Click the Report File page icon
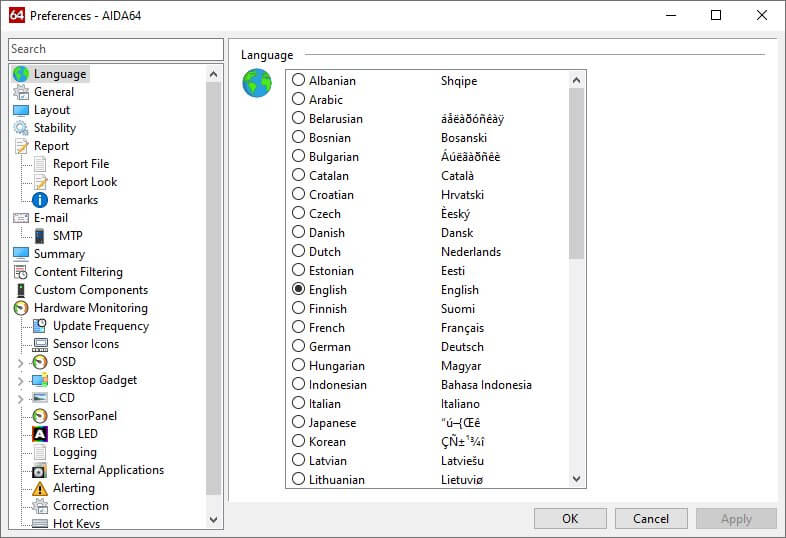 point(40,164)
